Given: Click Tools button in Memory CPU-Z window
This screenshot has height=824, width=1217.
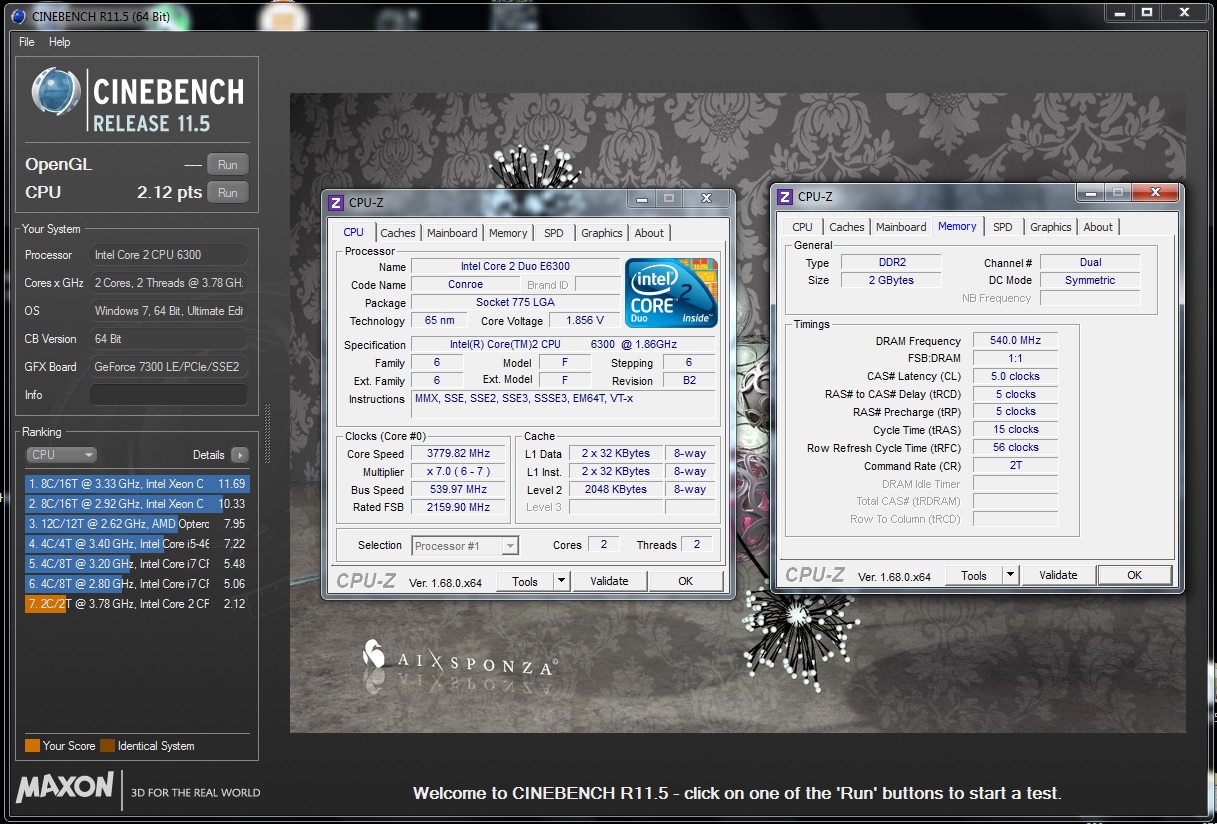Looking at the screenshot, I should coord(975,575).
